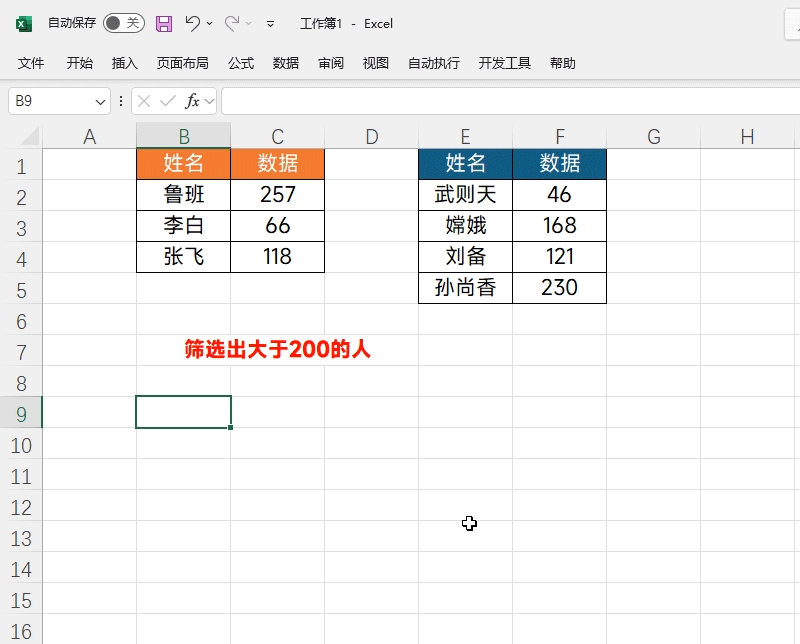Open the 文件 menu
This screenshot has height=644, width=800.
point(31,63)
